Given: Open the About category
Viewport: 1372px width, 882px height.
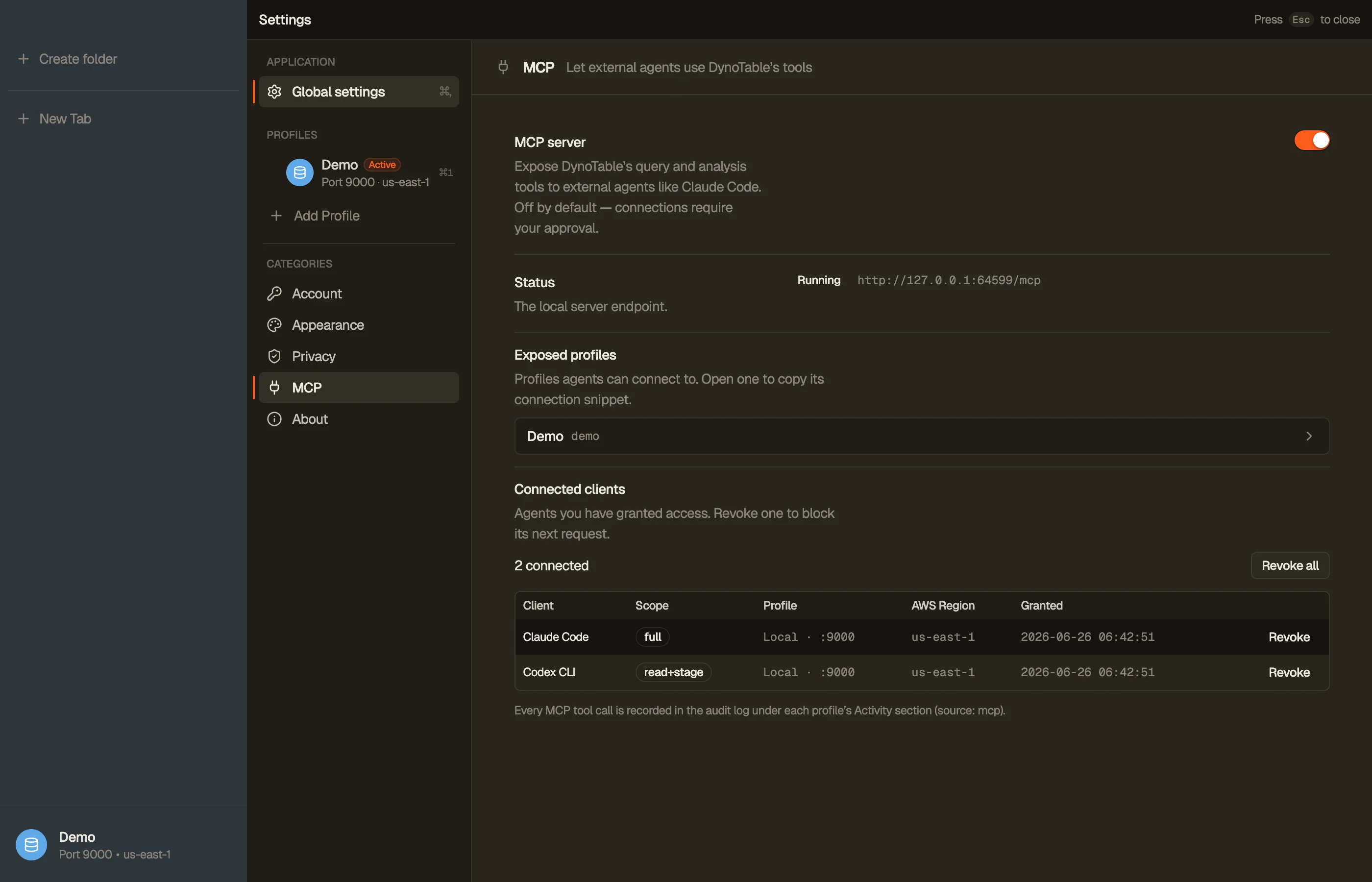Looking at the screenshot, I should 359,419.
